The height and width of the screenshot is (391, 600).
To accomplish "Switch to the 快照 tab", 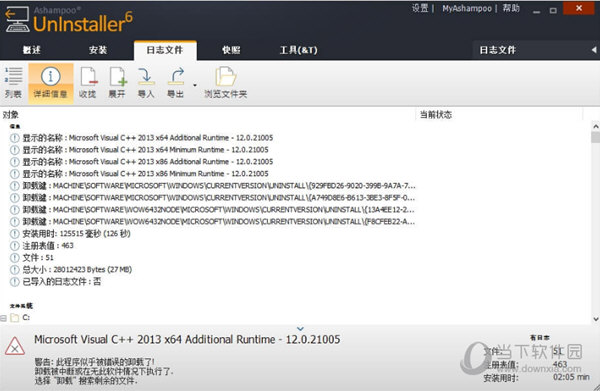I will pyautogui.click(x=231, y=50).
